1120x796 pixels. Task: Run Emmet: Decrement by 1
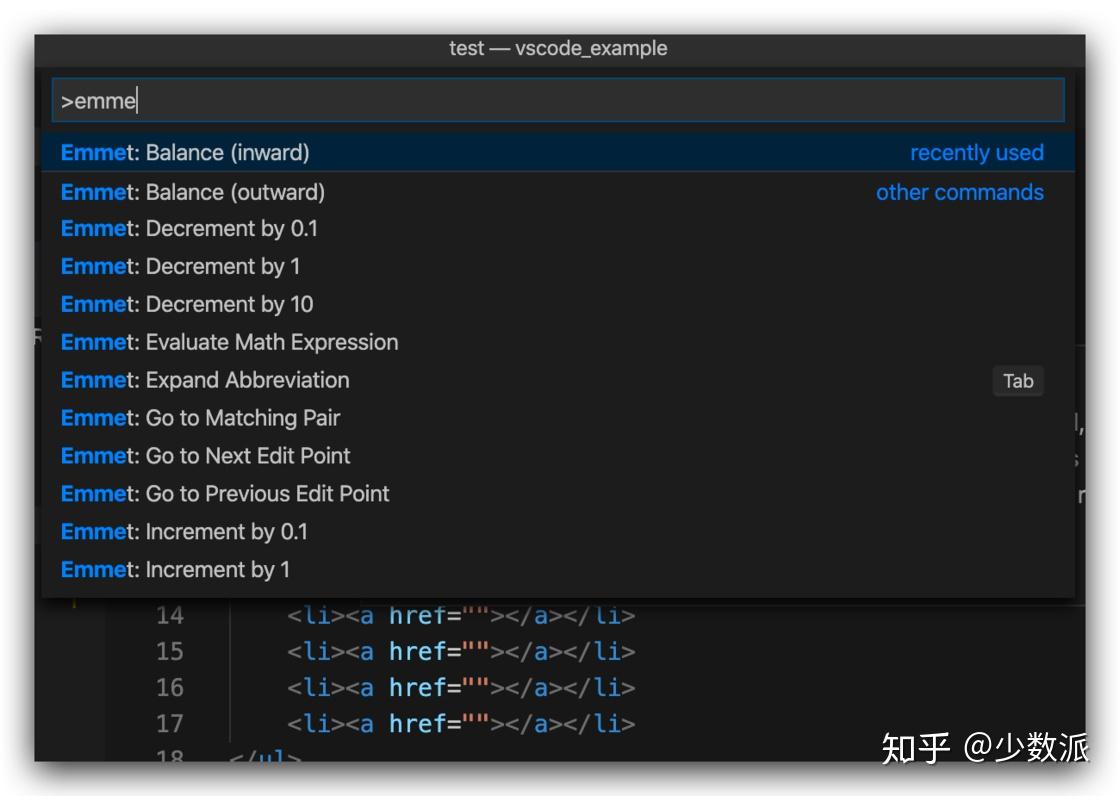[x=180, y=267]
